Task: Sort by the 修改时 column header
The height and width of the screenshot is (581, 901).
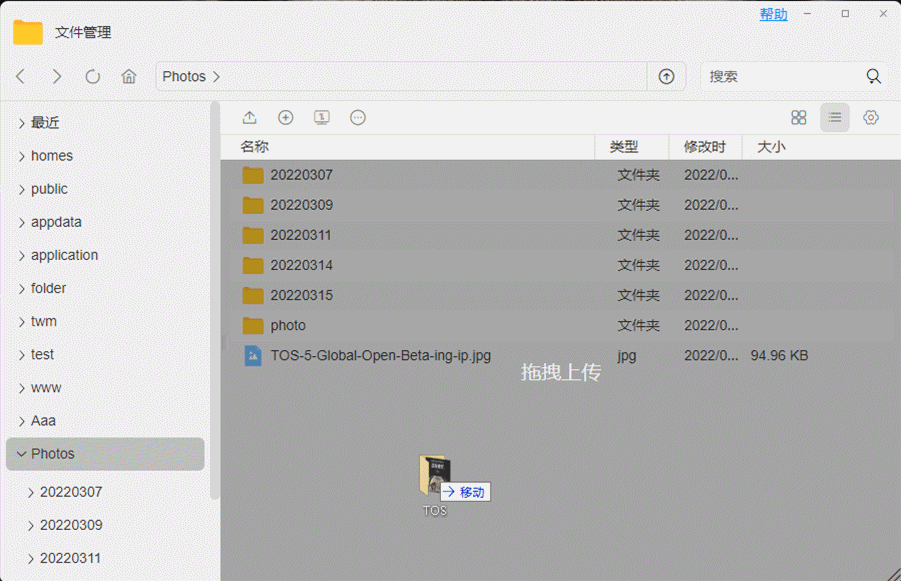Action: point(704,147)
